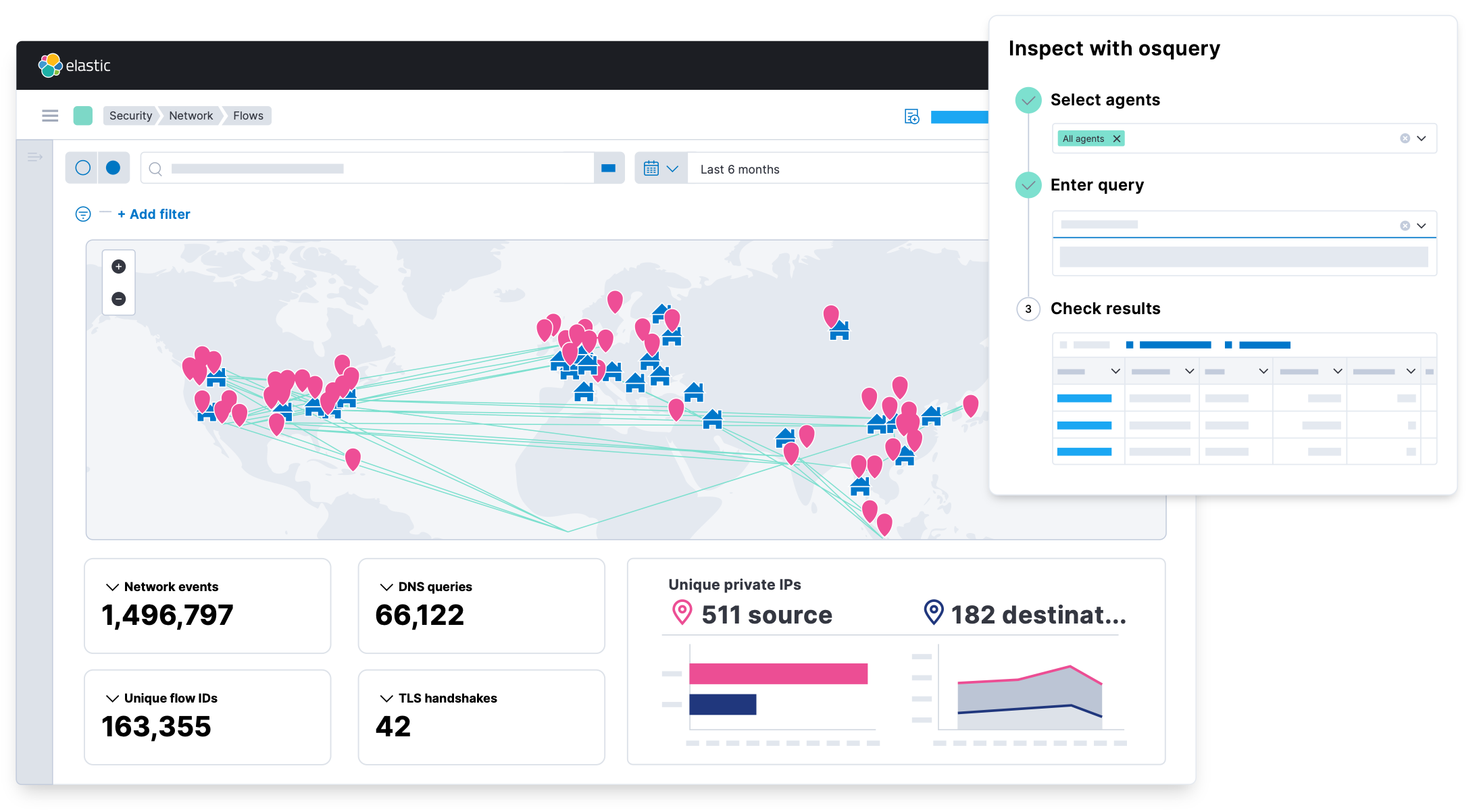
Task: Click the map zoom out button
Action: [119, 299]
